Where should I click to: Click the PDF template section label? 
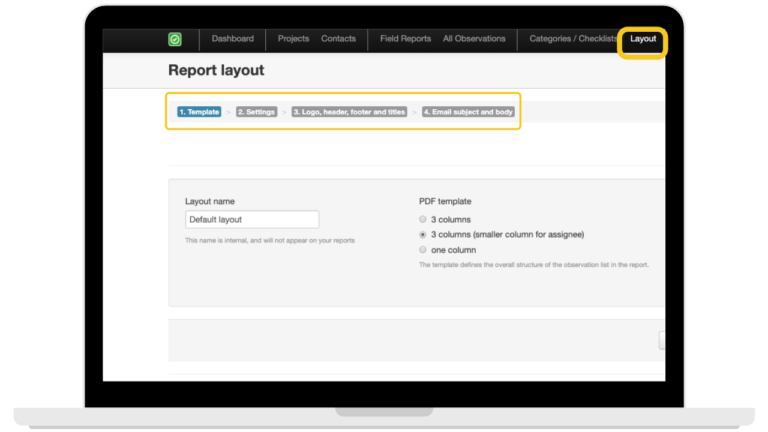click(445, 201)
